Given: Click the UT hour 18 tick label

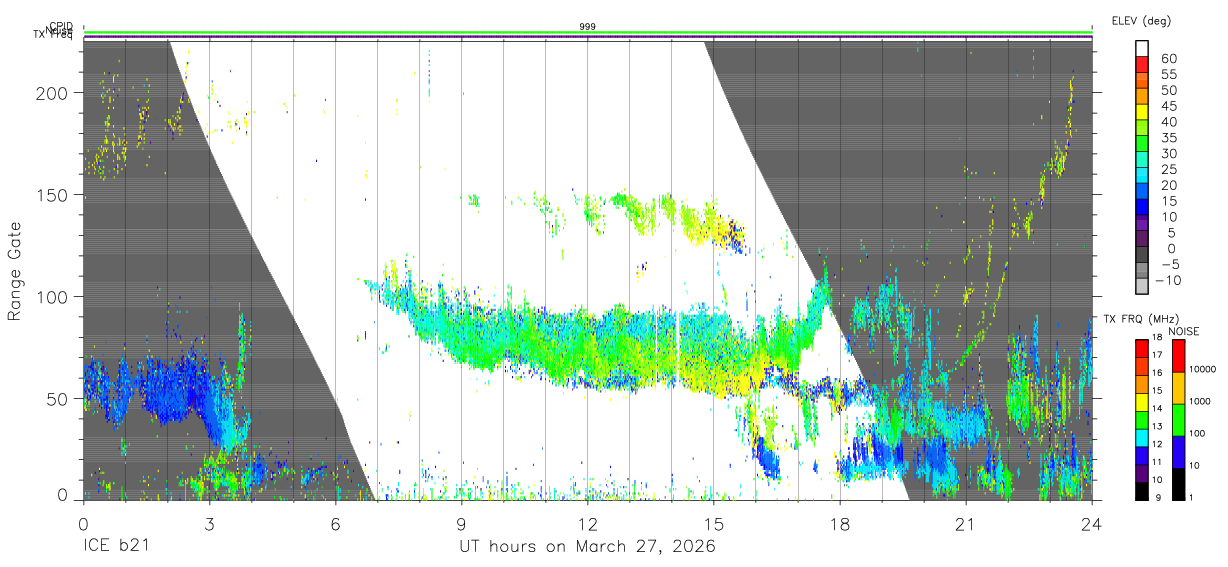Looking at the screenshot, I should [x=840, y=523].
